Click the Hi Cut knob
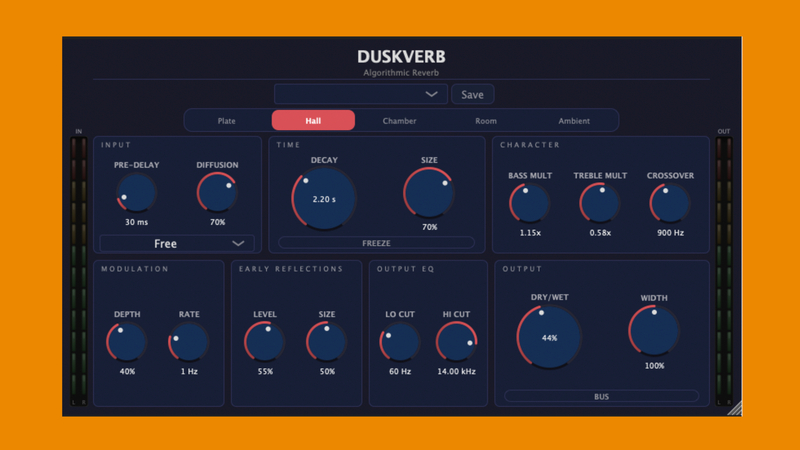 [x=457, y=343]
